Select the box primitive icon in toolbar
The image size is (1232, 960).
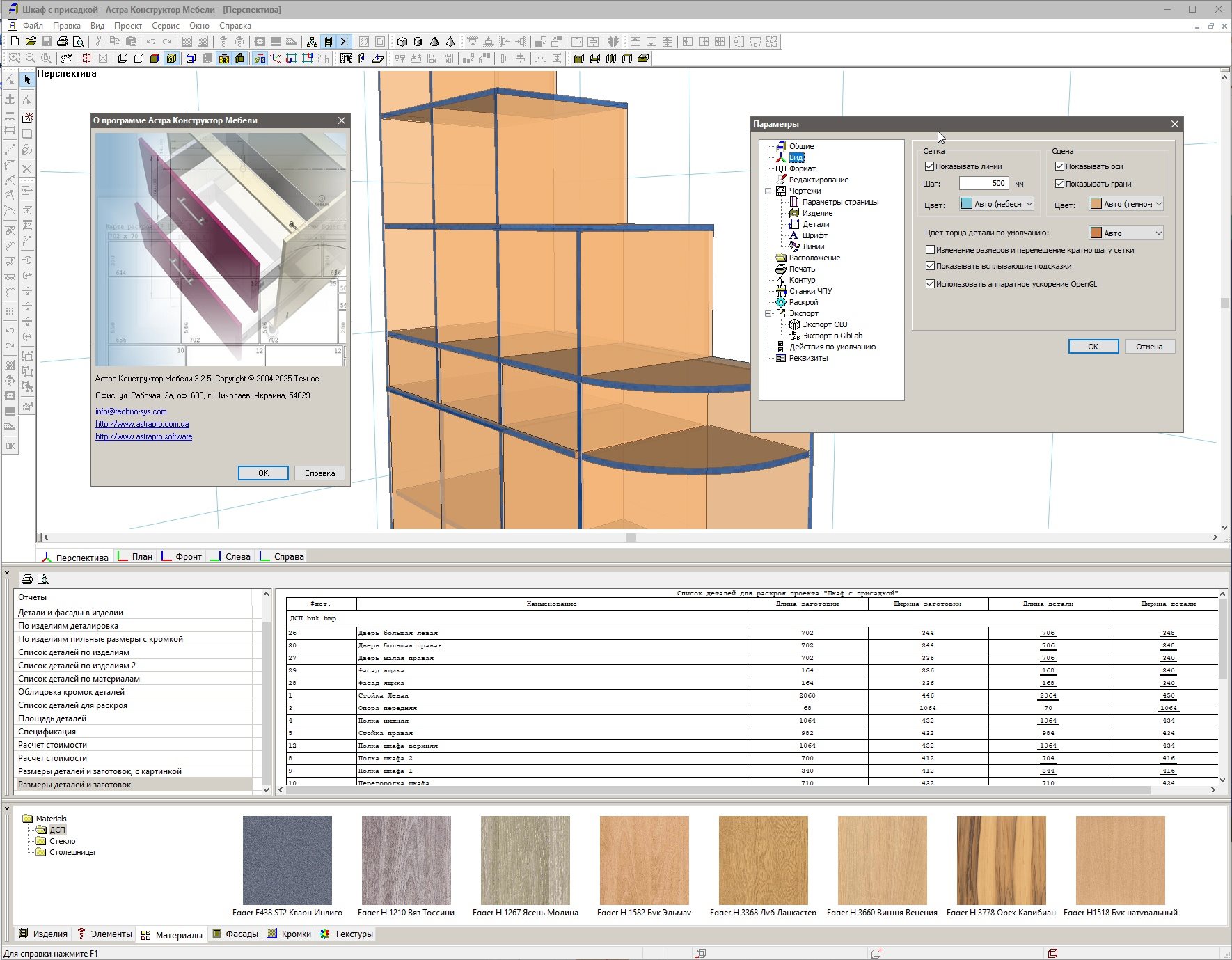tap(402, 42)
